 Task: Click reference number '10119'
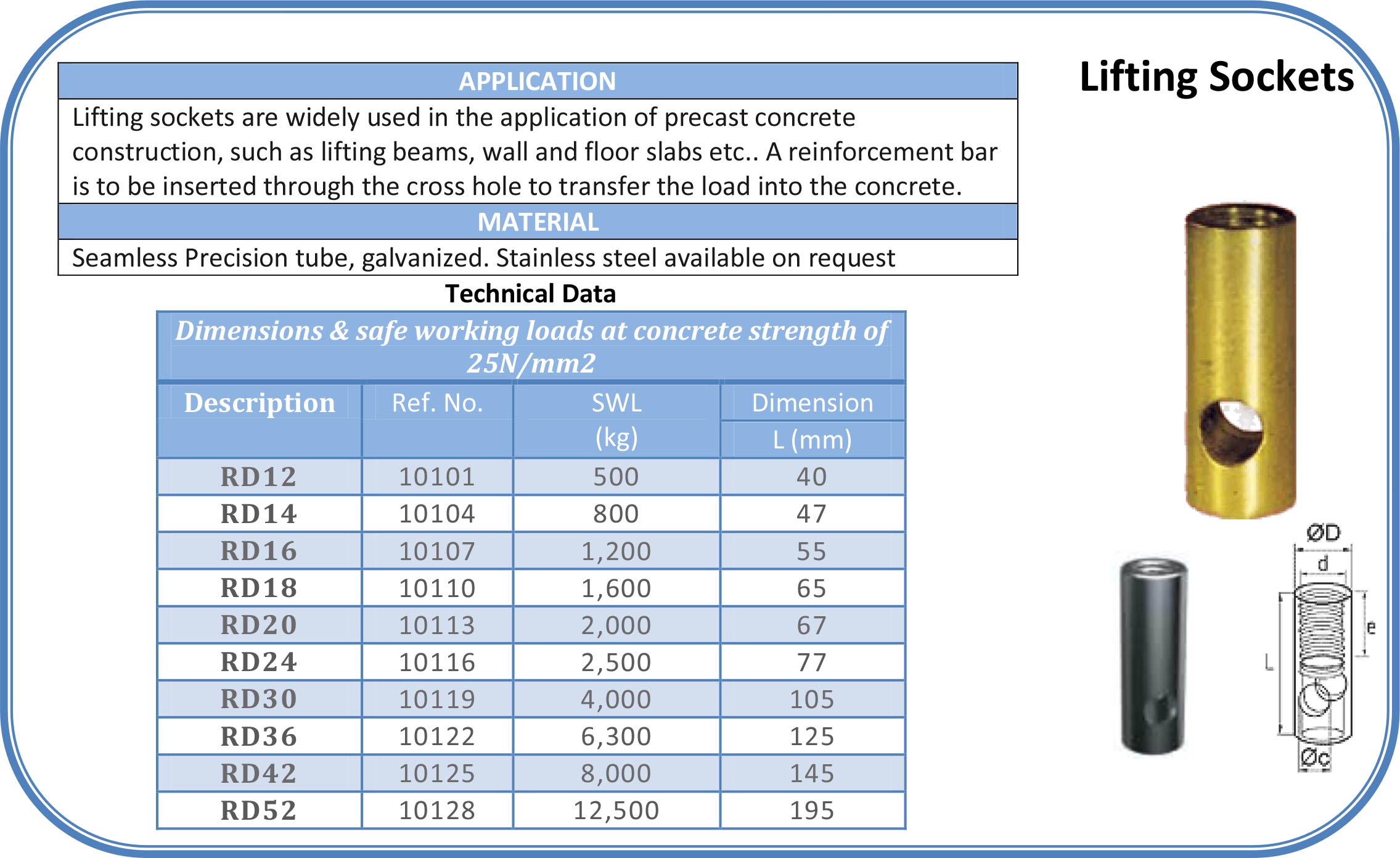point(437,699)
